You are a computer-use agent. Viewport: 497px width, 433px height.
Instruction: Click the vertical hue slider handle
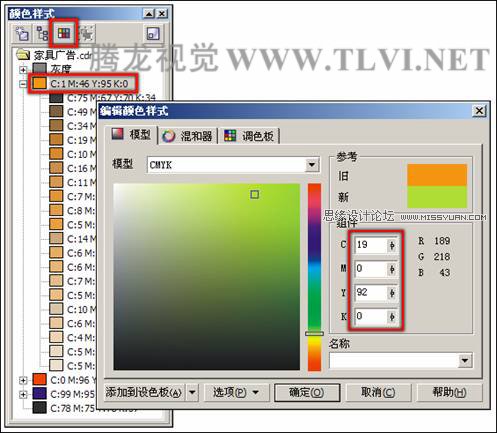point(314,333)
